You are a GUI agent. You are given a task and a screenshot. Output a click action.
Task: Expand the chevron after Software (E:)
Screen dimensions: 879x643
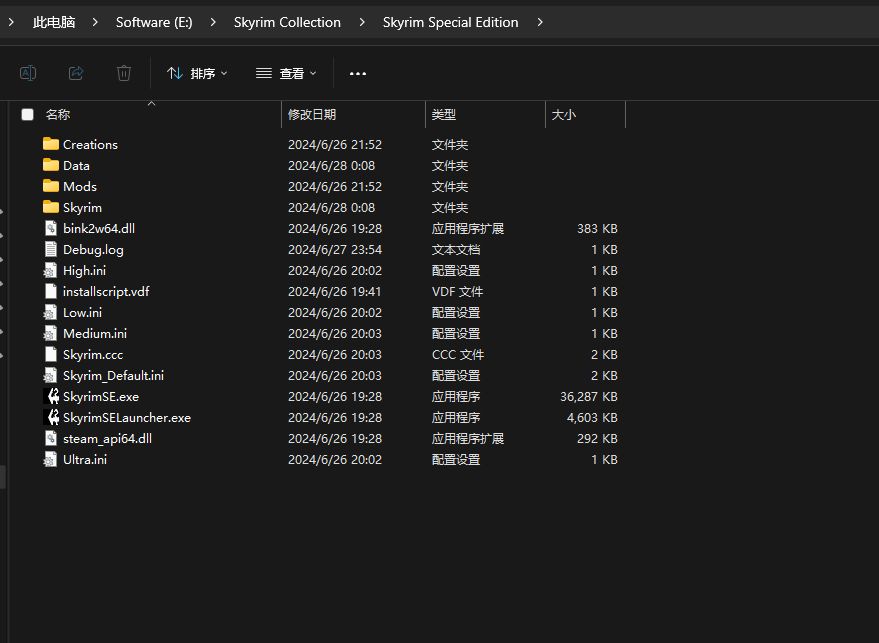(x=212, y=22)
